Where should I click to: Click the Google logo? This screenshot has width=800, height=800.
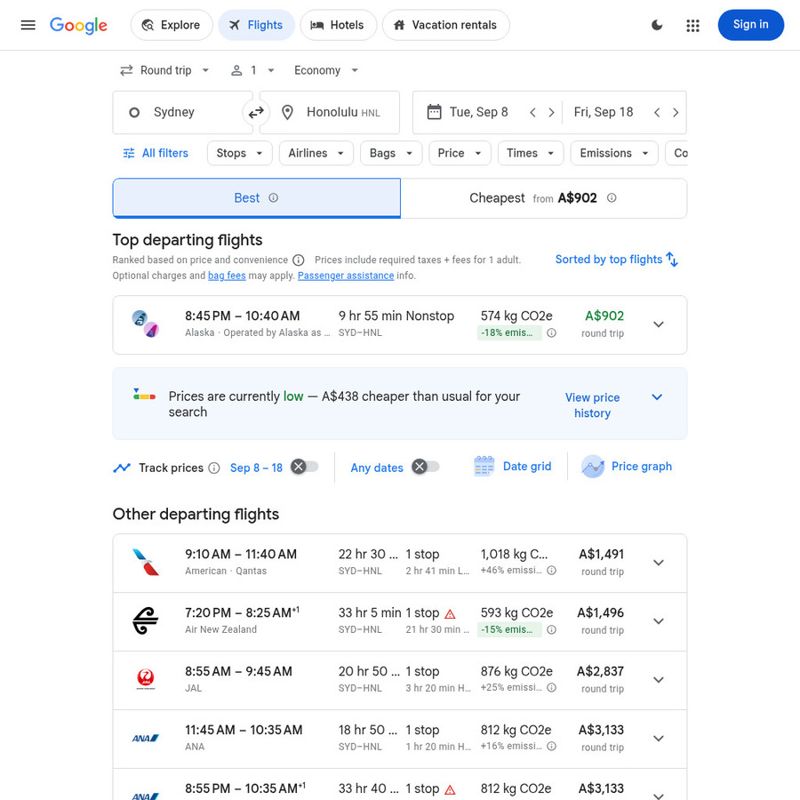tap(78, 25)
